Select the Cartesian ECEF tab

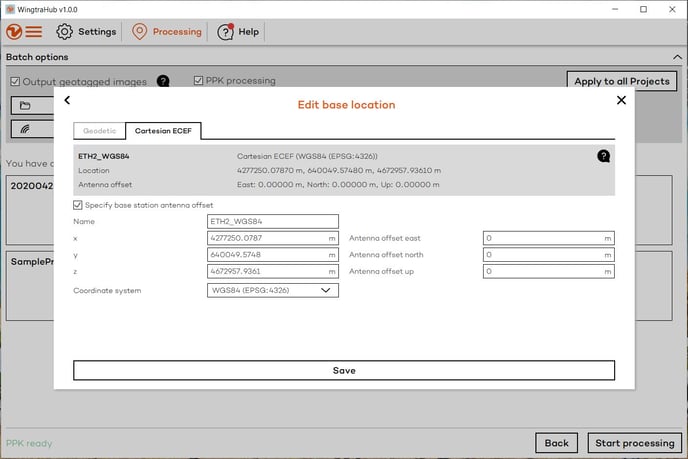[163, 131]
